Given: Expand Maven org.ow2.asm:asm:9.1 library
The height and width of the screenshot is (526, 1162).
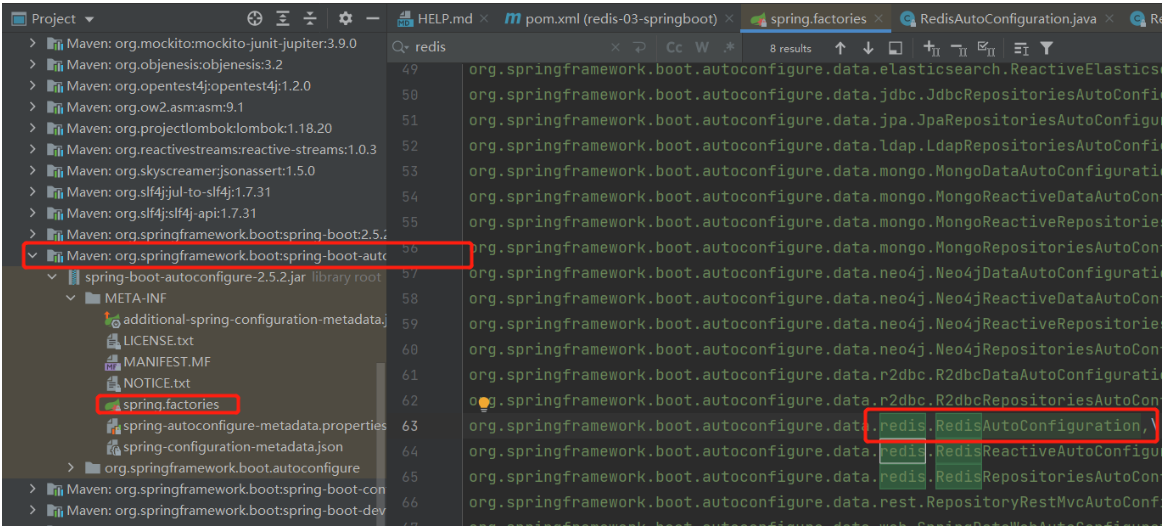Looking at the screenshot, I should [x=33, y=107].
